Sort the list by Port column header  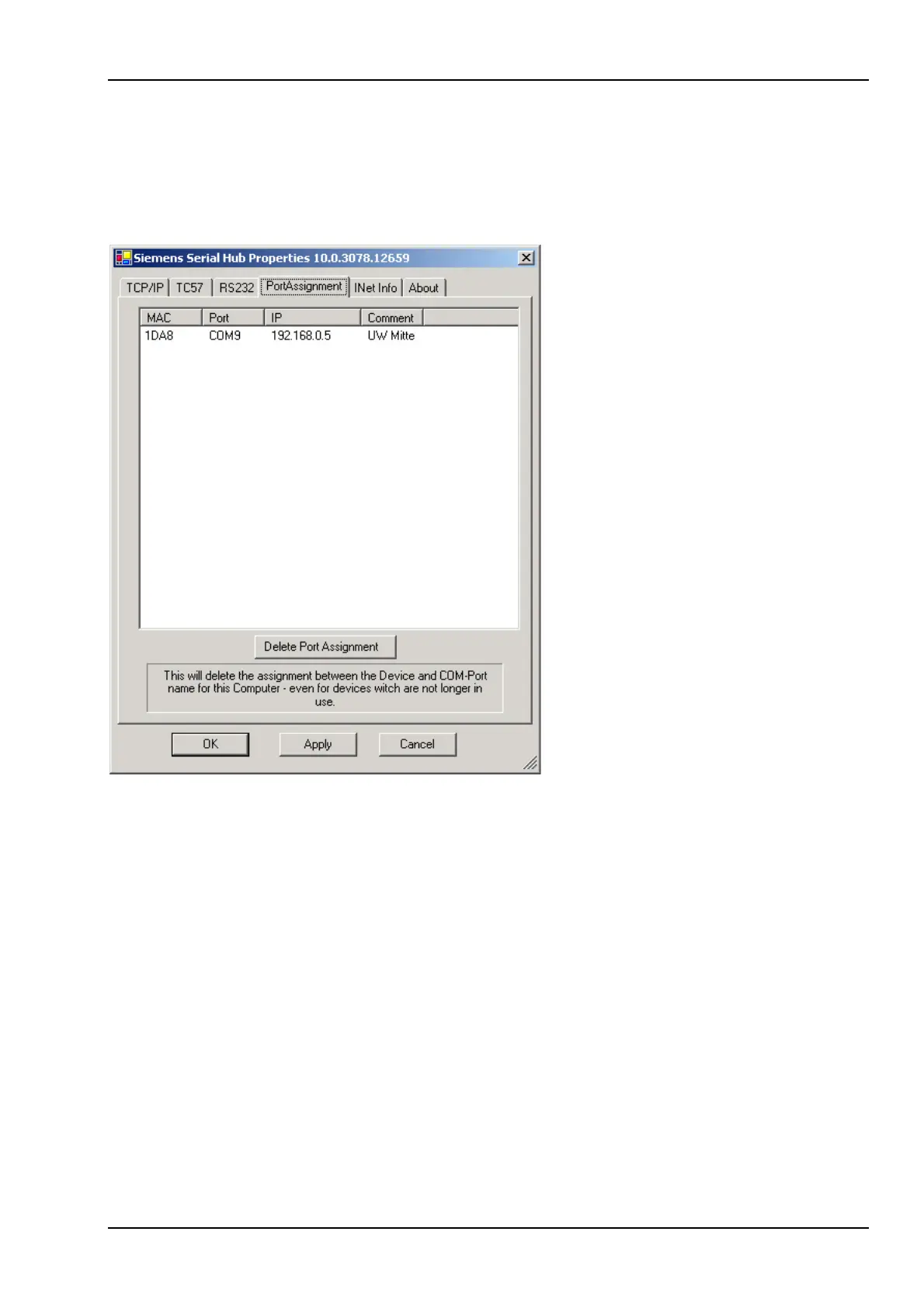coord(233,318)
